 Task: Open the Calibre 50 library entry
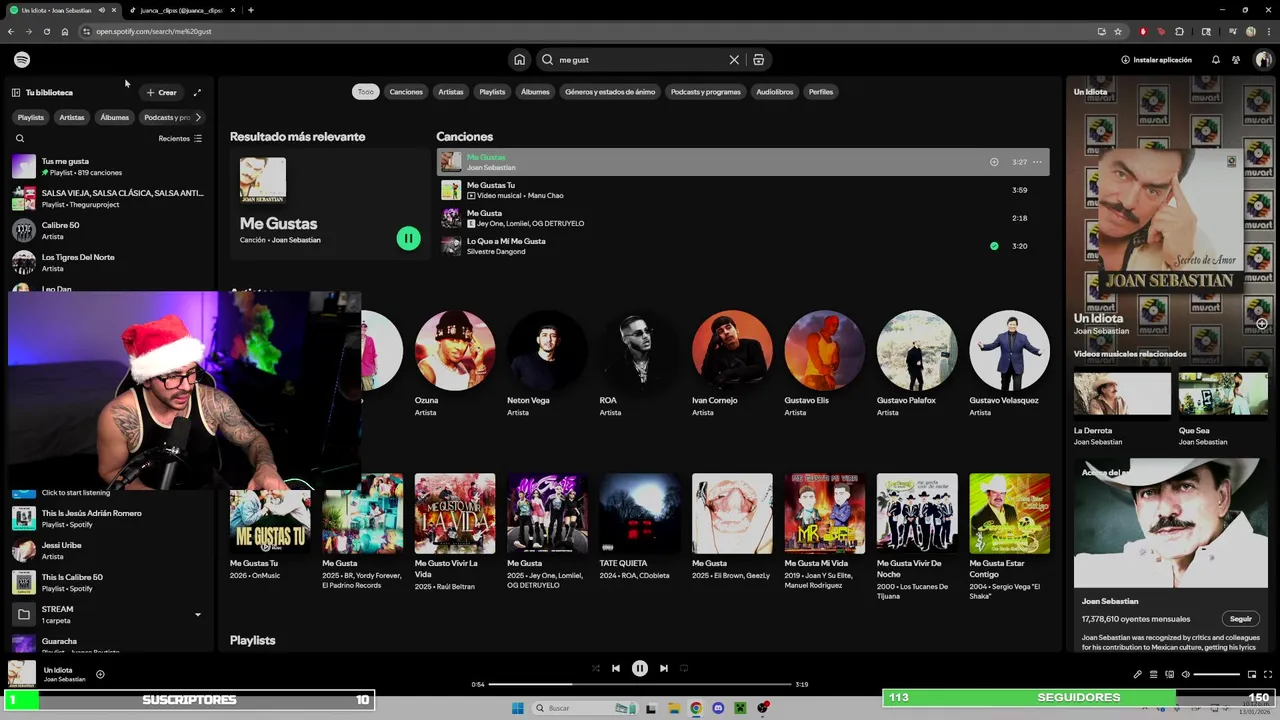(x=108, y=230)
